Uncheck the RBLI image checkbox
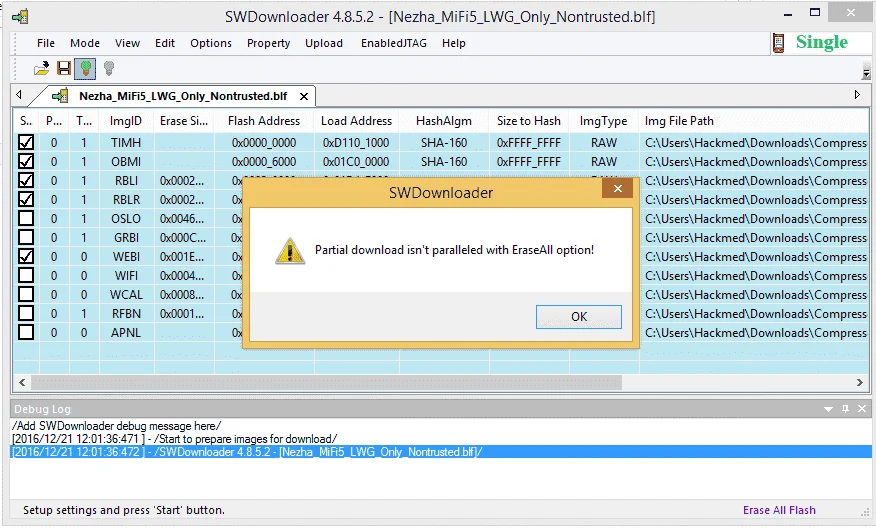Image resolution: width=876 pixels, height=528 pixels. click(26, 180)
